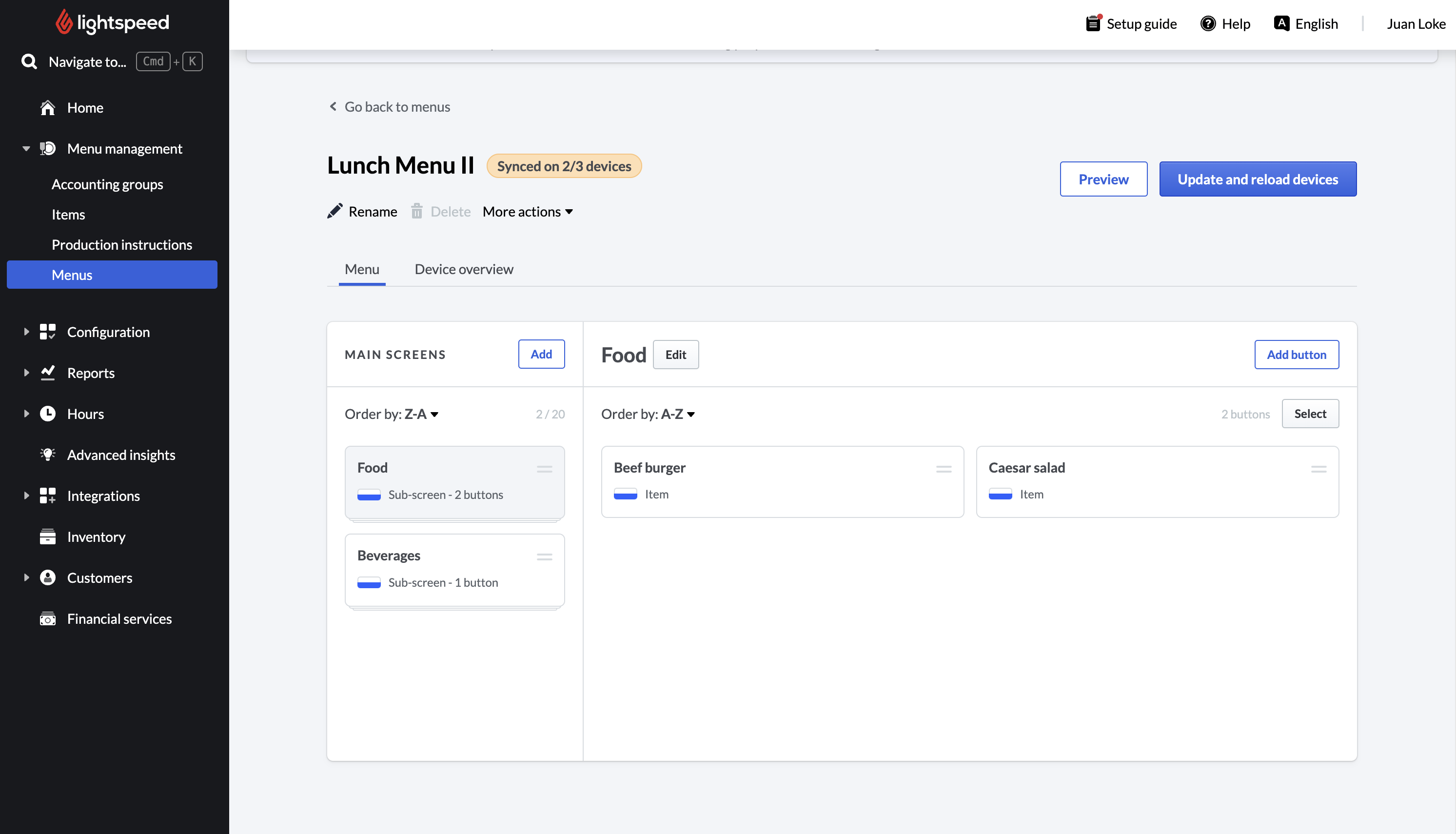Image resolution: width=1456 pixels, height=834 pixels.
Task: Collapse the Menu management section arrow
Action: [26, 148]
